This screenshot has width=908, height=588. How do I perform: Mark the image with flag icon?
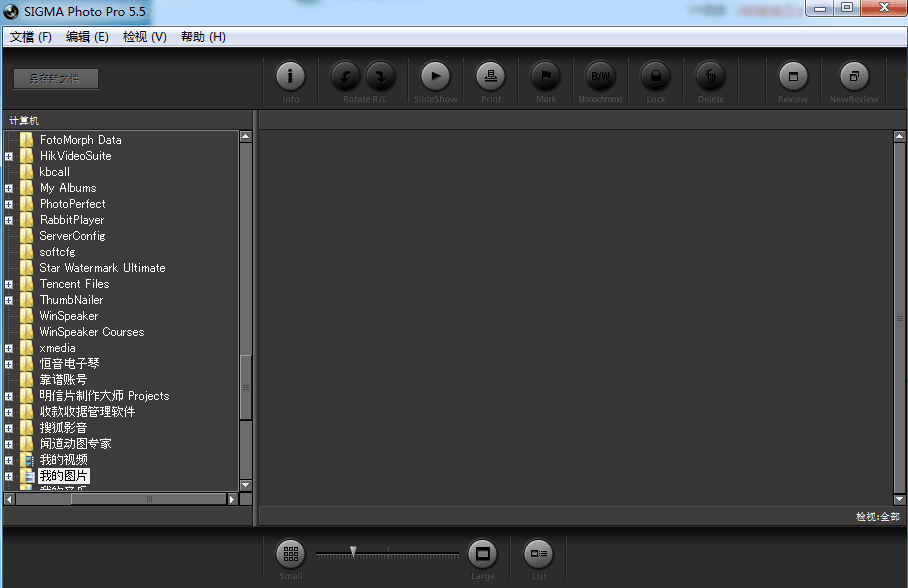click(x=545, y=76)
